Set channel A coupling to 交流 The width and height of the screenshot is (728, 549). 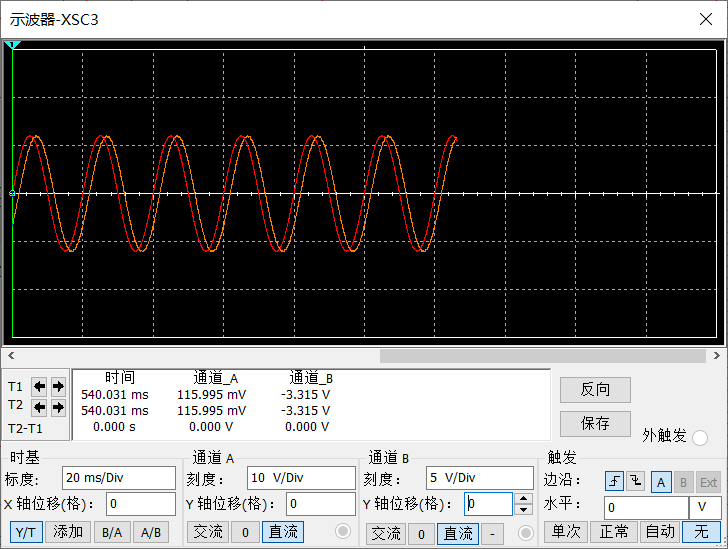pyautogui.click(x=208, y=532)
